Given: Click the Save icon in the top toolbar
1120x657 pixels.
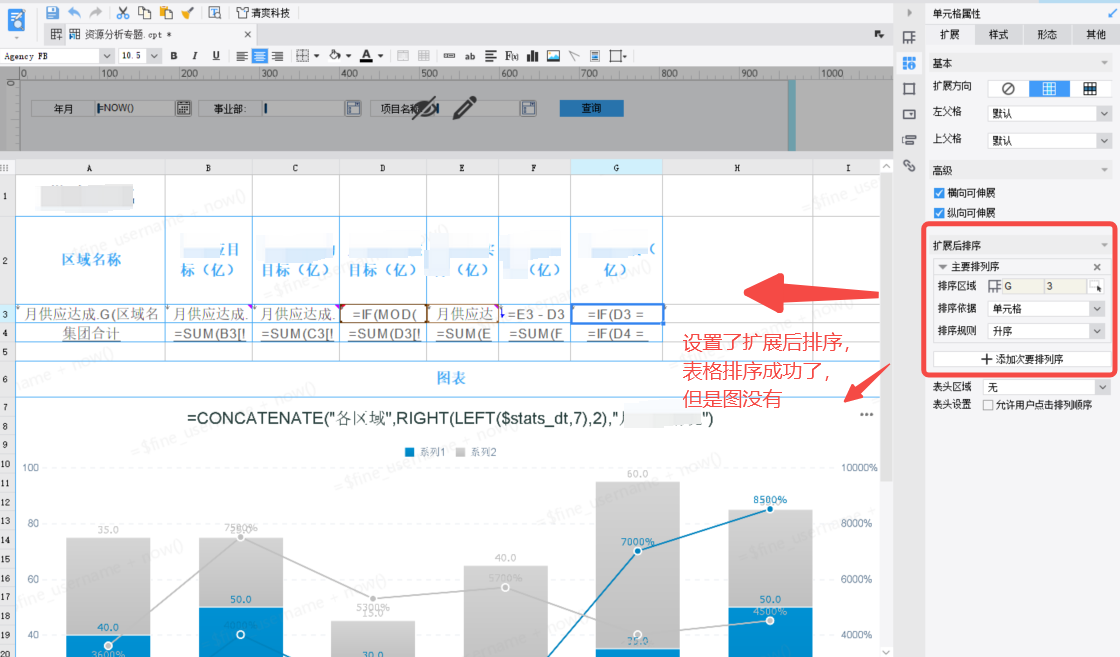Looking at the screenshot, I should click(x=51, y=12).
